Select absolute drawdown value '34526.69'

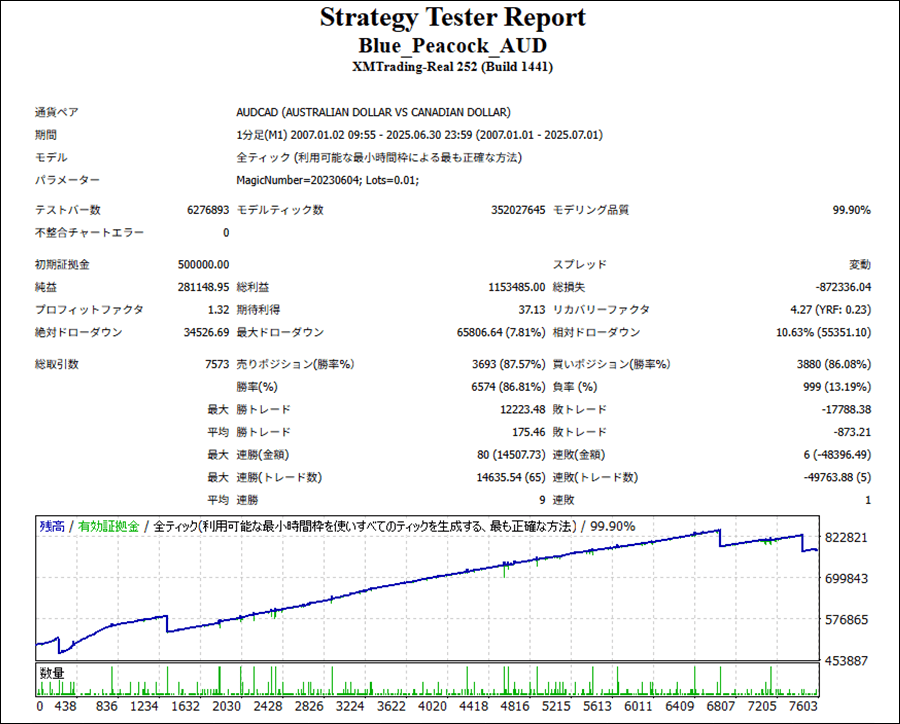[206, 332]
